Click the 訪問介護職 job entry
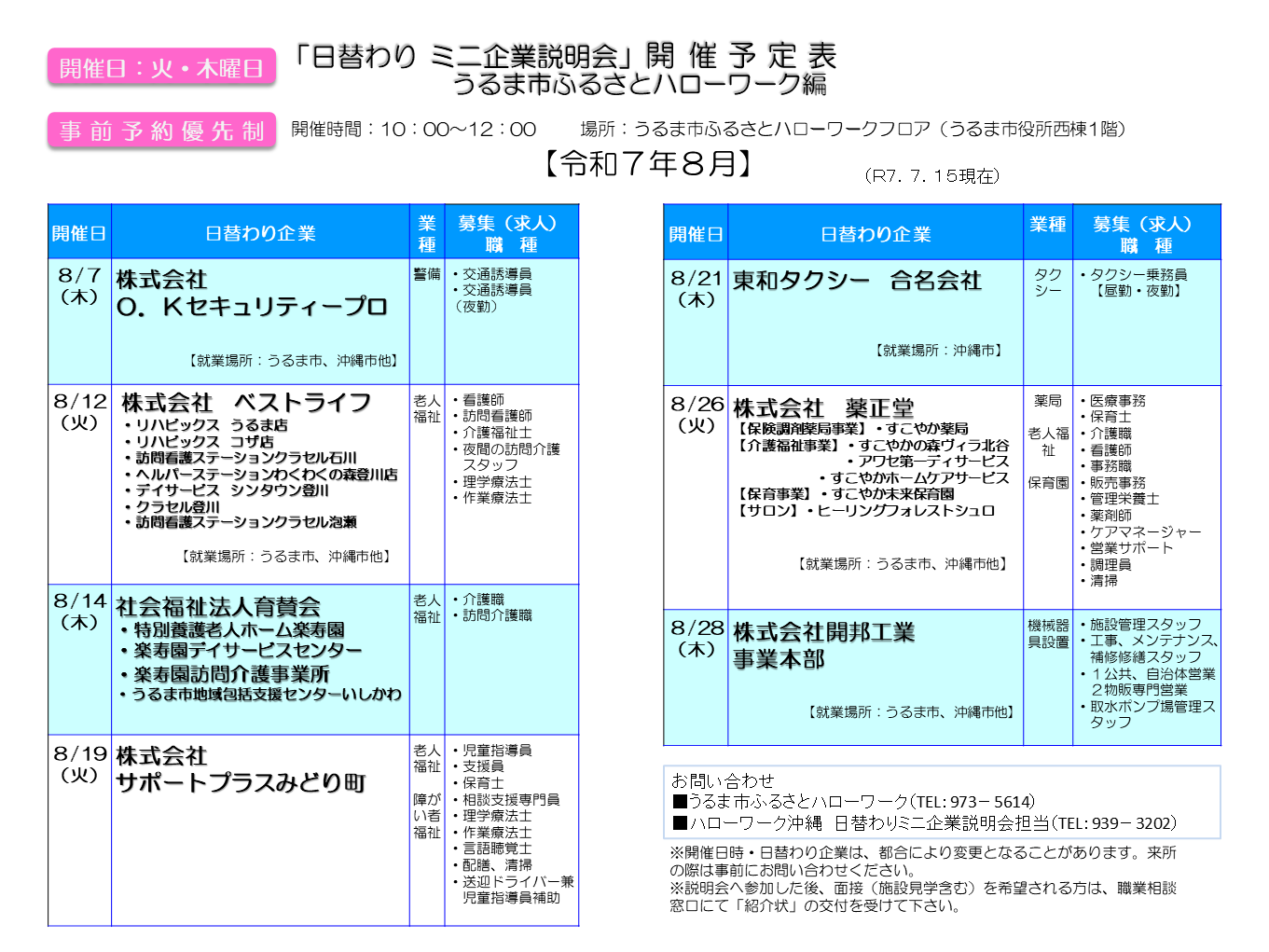Screen dimensions: 1269x952 pos(492,615)
